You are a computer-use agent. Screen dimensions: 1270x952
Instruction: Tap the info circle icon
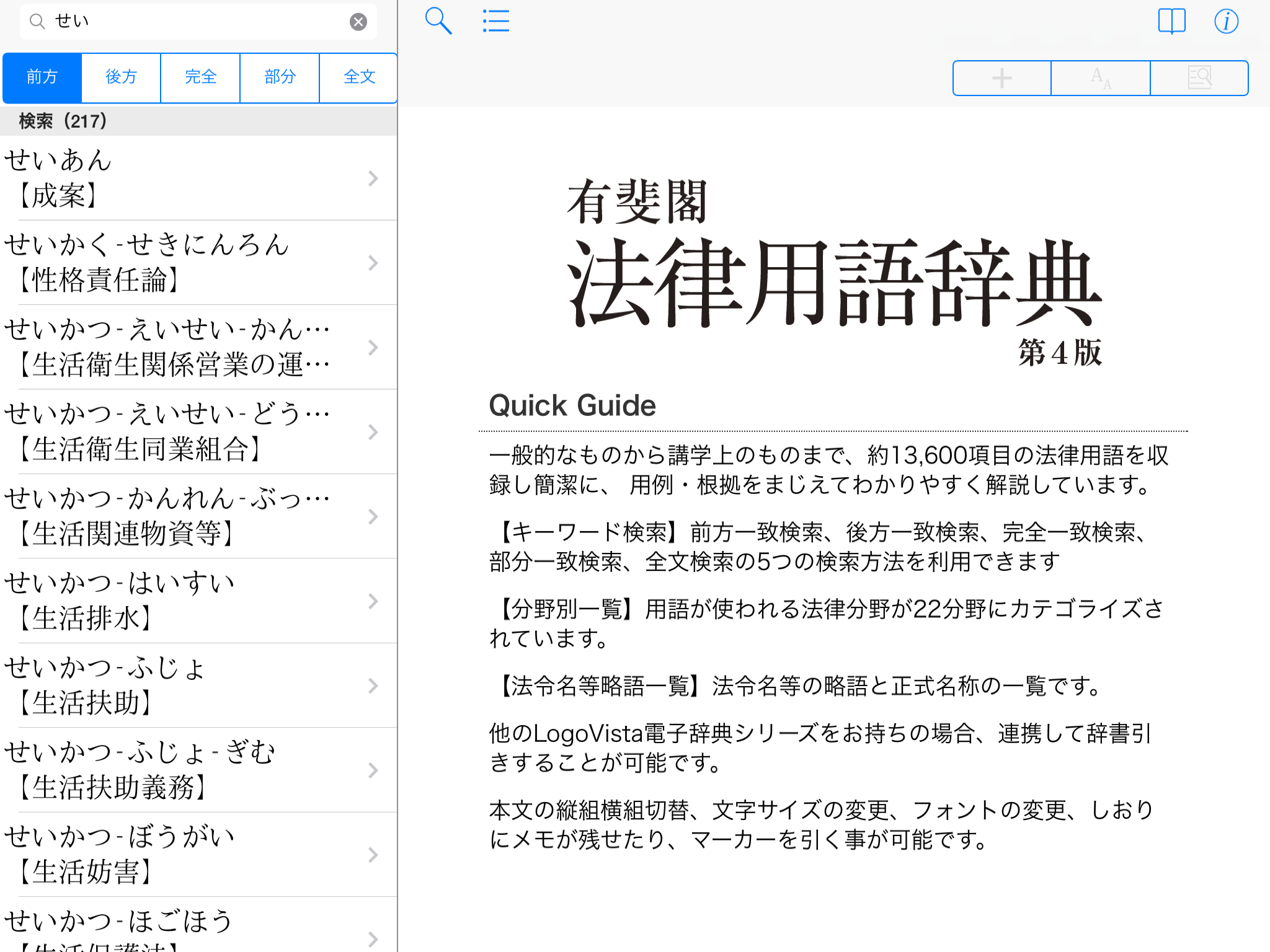pyautogui.click(x=1226, y=21)
